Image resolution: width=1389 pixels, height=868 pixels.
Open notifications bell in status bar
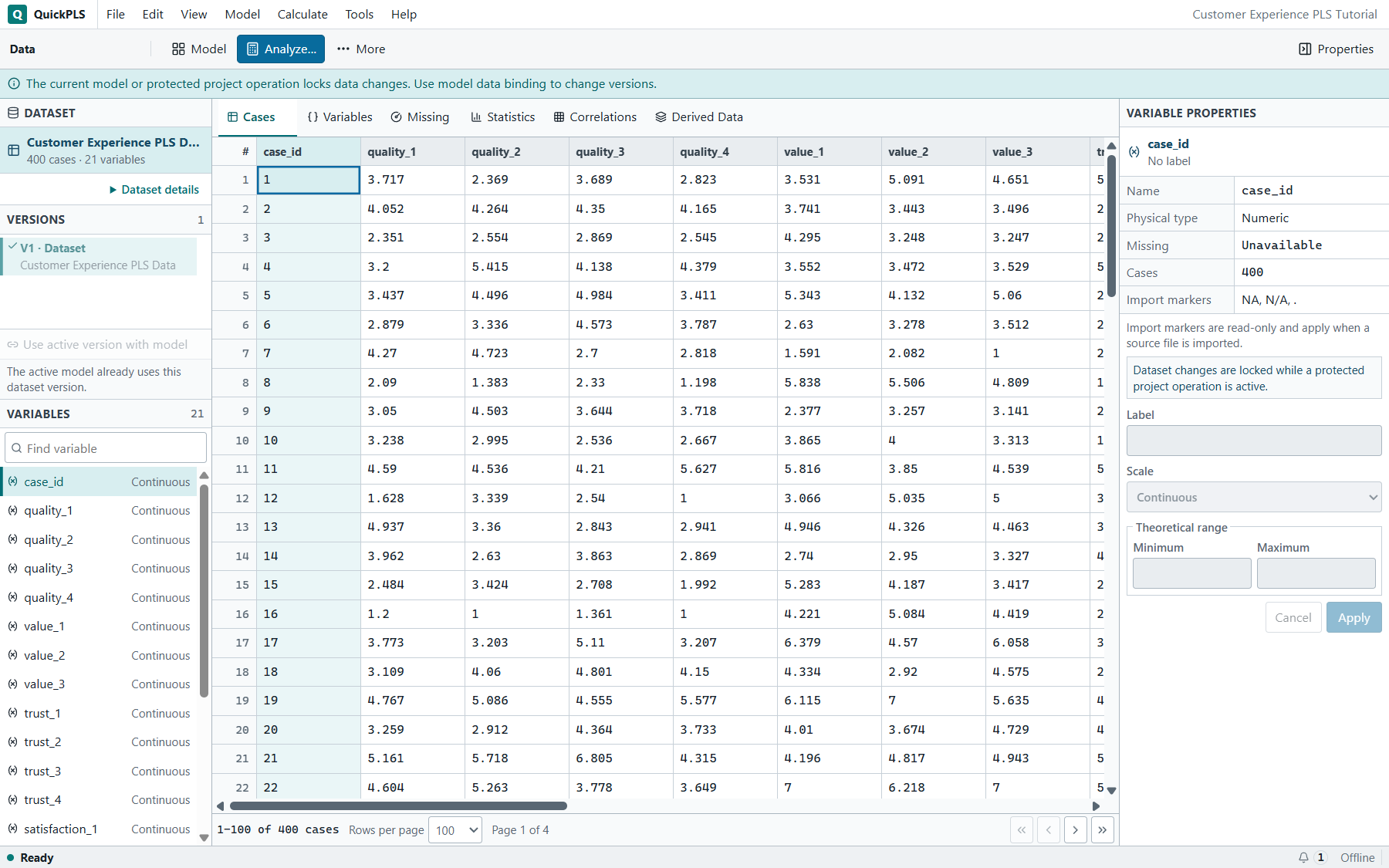coord(1303,857)
